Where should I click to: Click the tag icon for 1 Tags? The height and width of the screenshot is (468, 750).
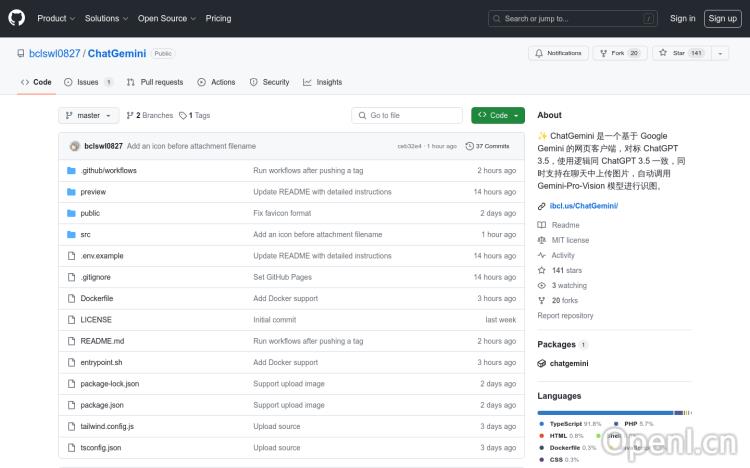click(183, 116)
